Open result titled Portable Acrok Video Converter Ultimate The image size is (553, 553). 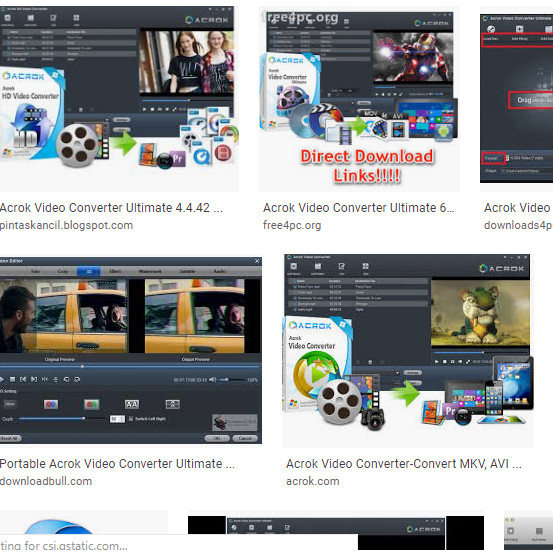tap(117, 463)
